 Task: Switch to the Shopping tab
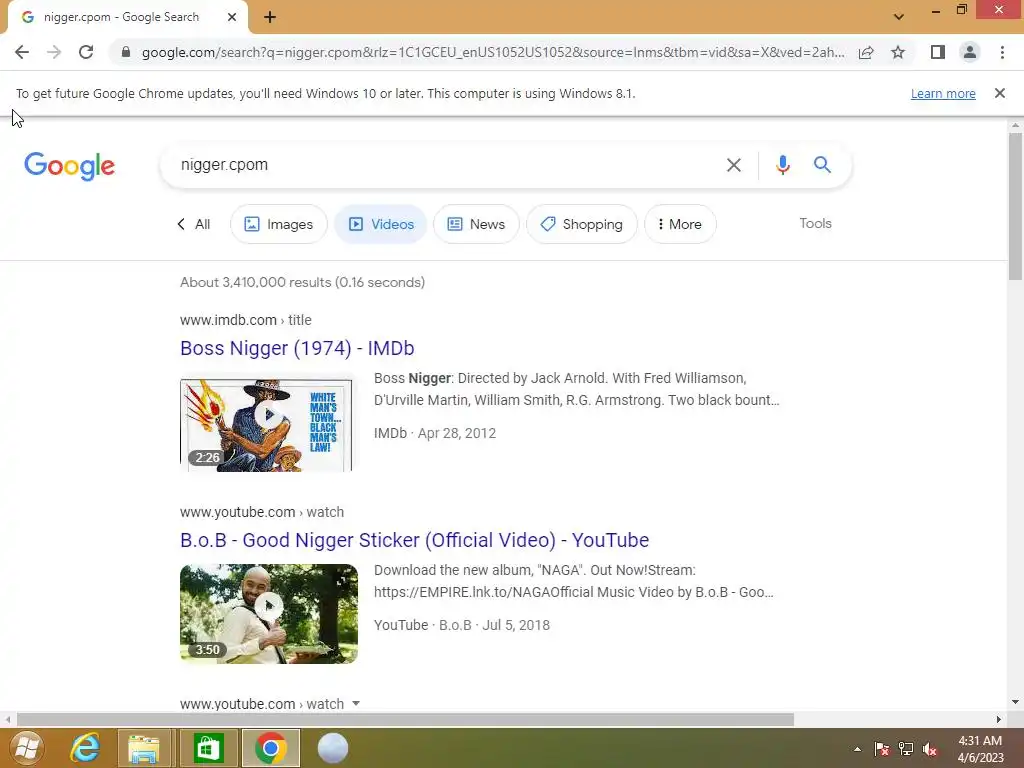click(x=581, y=224)
